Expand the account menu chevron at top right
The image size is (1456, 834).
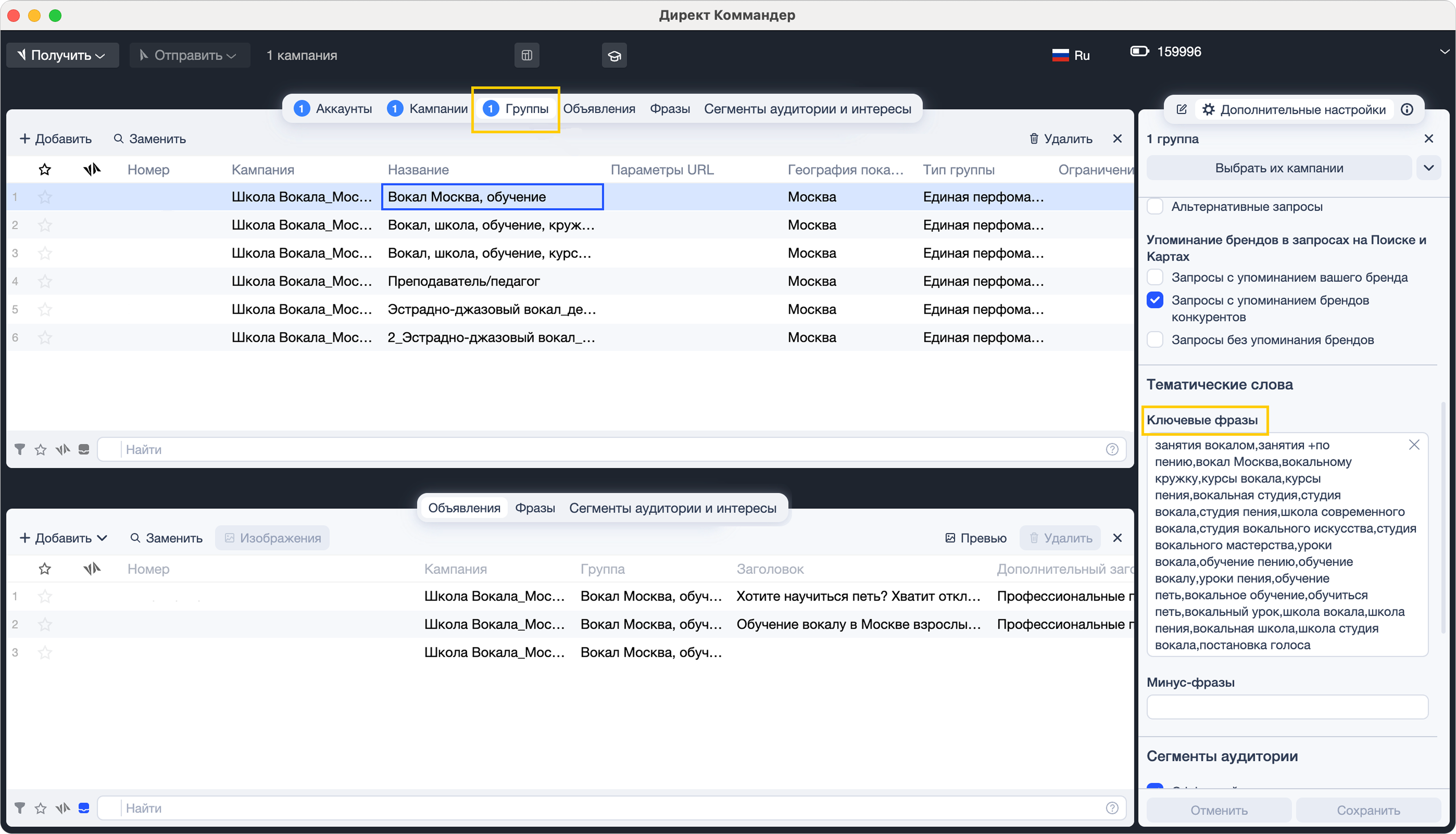[1445, 52]
